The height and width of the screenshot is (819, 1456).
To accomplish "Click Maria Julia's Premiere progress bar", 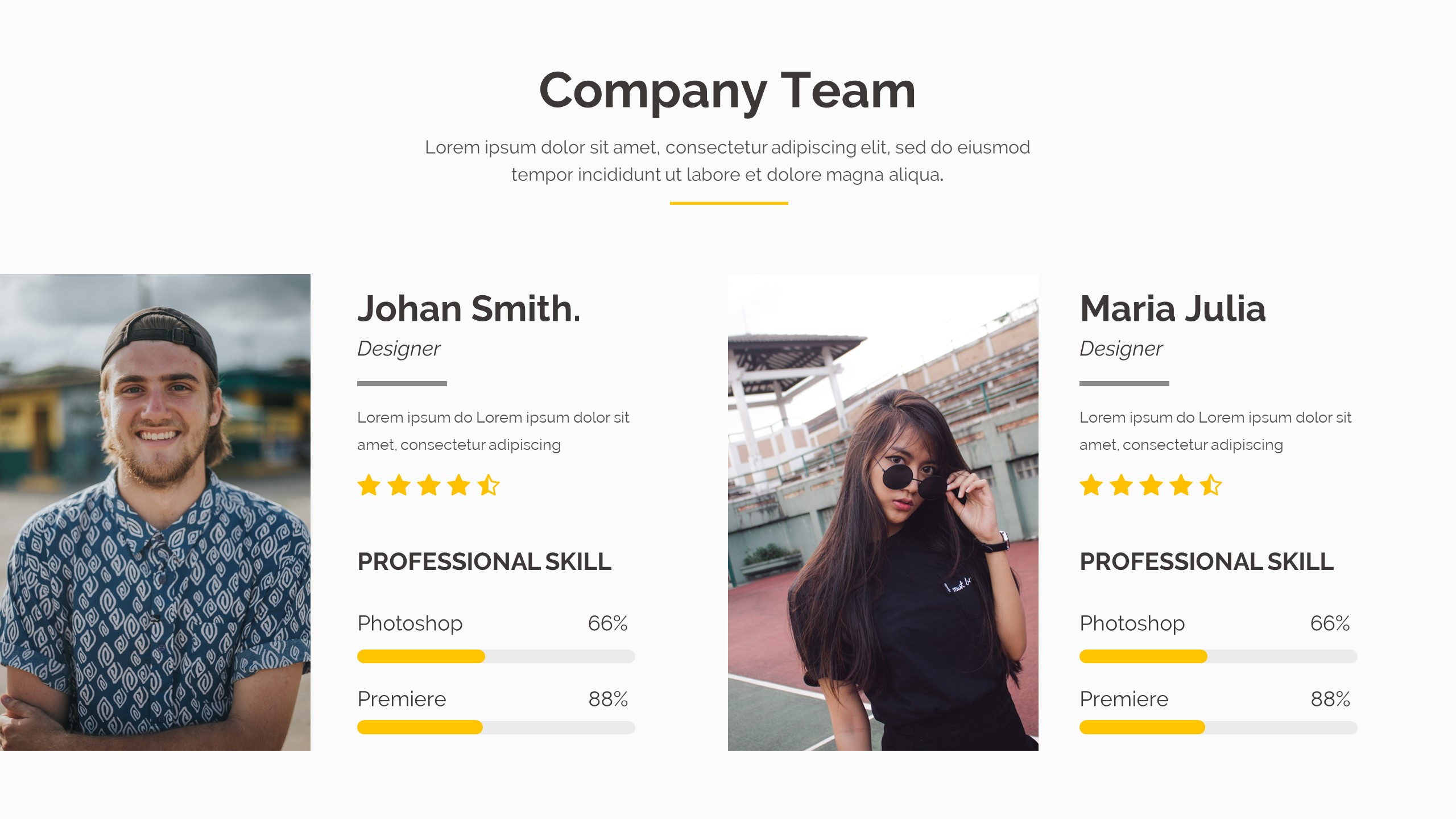I will click(x=1218, y=727).
